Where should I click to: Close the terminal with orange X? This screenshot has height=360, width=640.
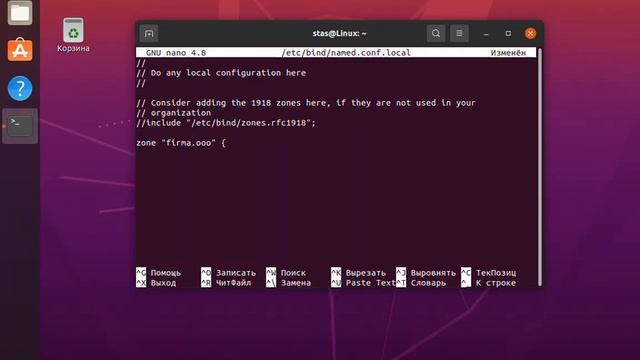tap(531, 33)
